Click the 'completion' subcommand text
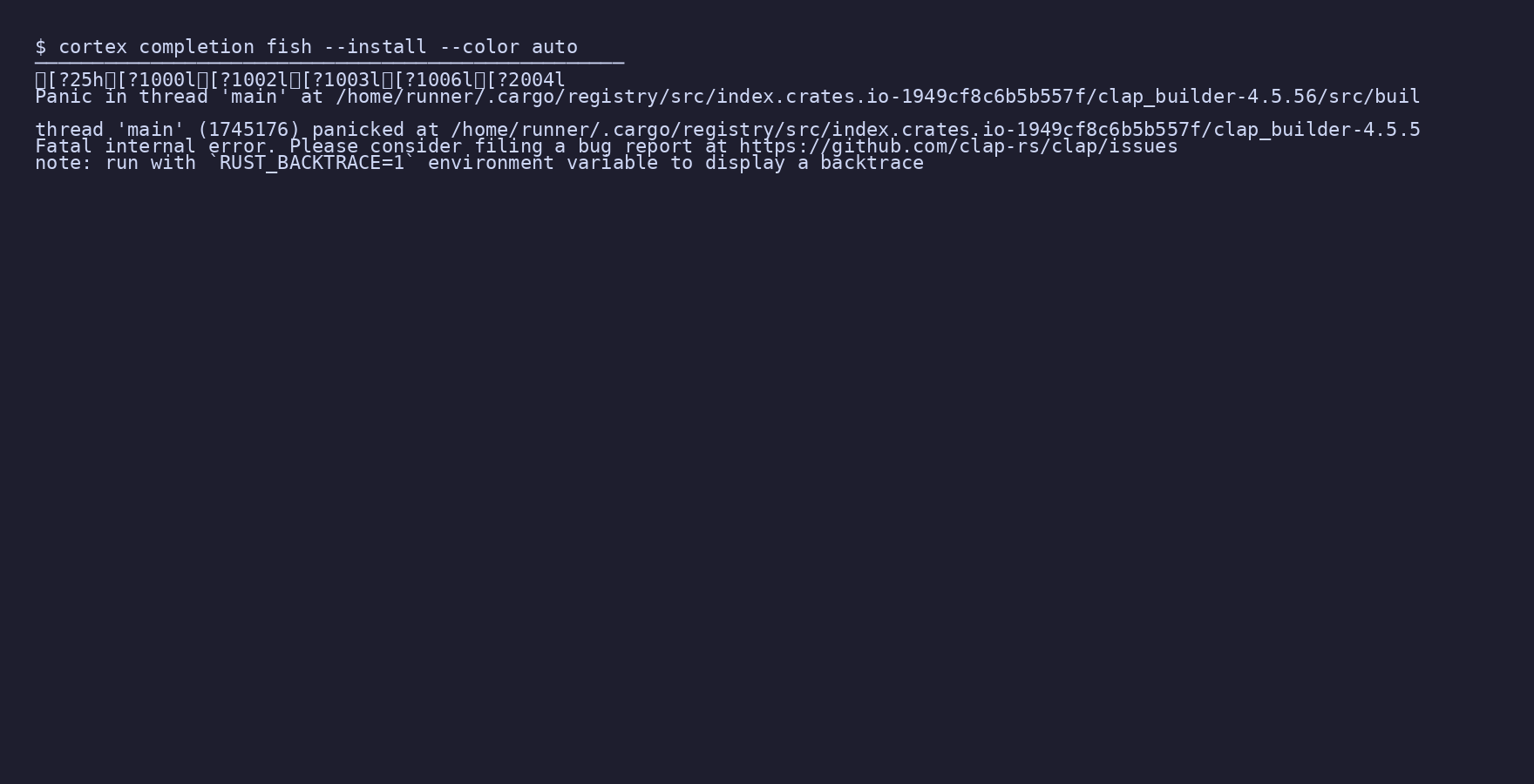 click(x=197, y=47)
